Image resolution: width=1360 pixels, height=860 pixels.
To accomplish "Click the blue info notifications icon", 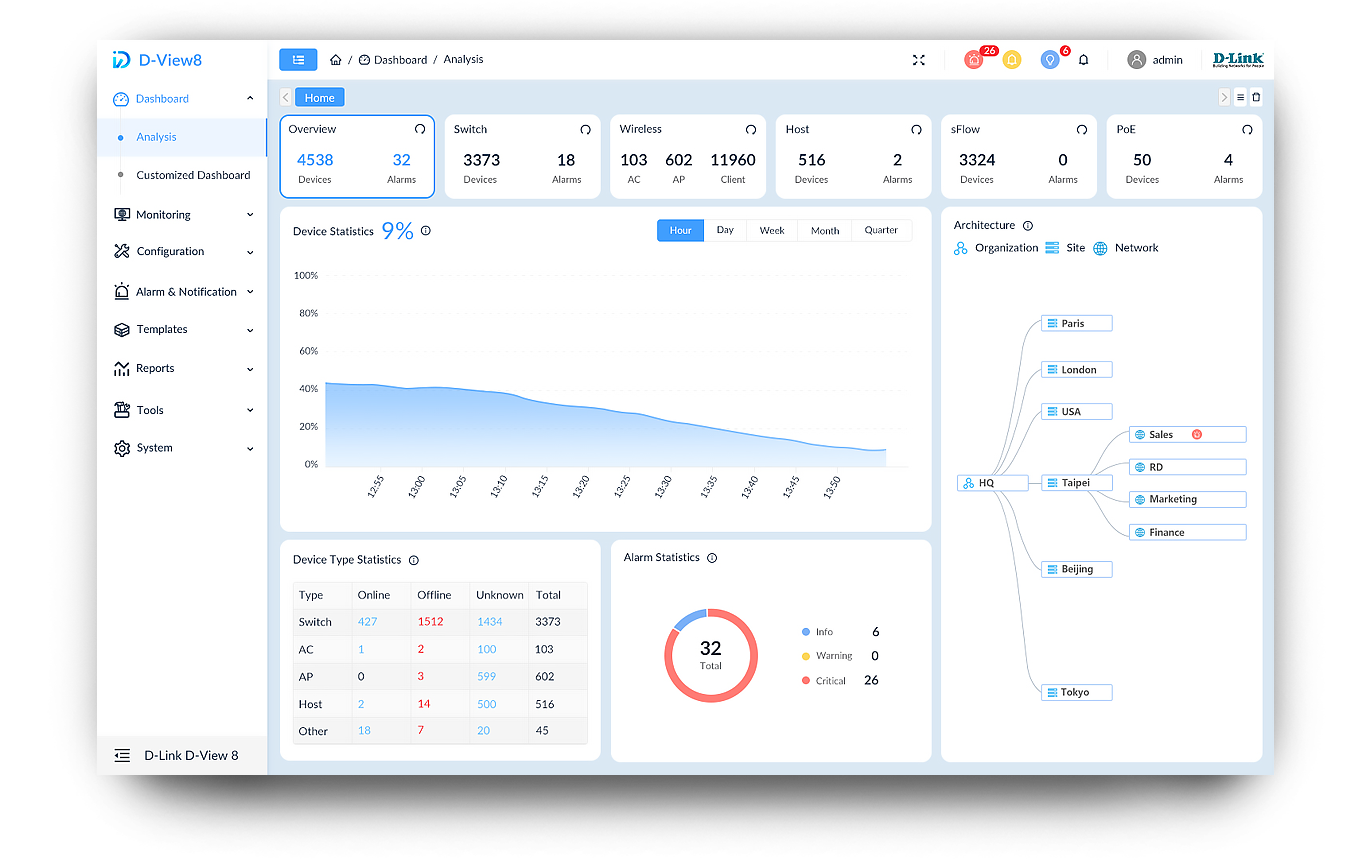I will (1049, 60).
